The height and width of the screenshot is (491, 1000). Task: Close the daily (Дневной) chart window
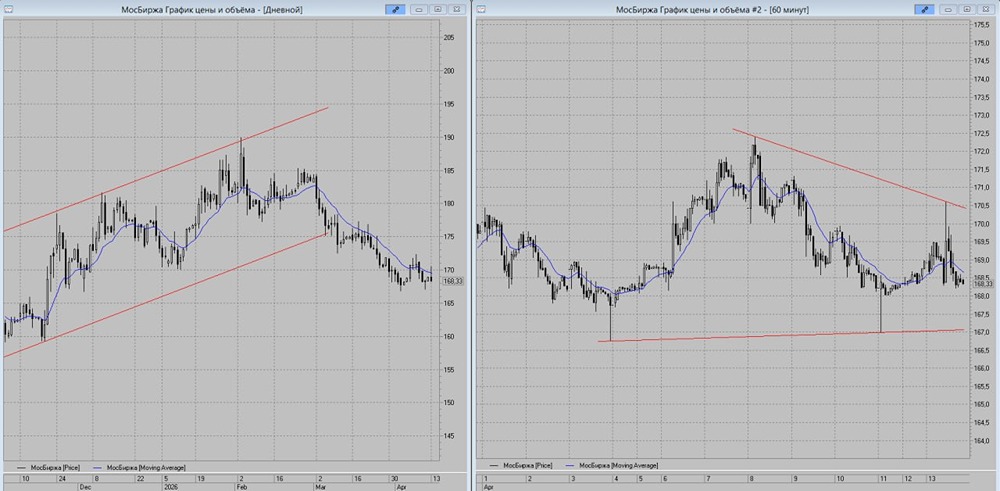point(456,9)
